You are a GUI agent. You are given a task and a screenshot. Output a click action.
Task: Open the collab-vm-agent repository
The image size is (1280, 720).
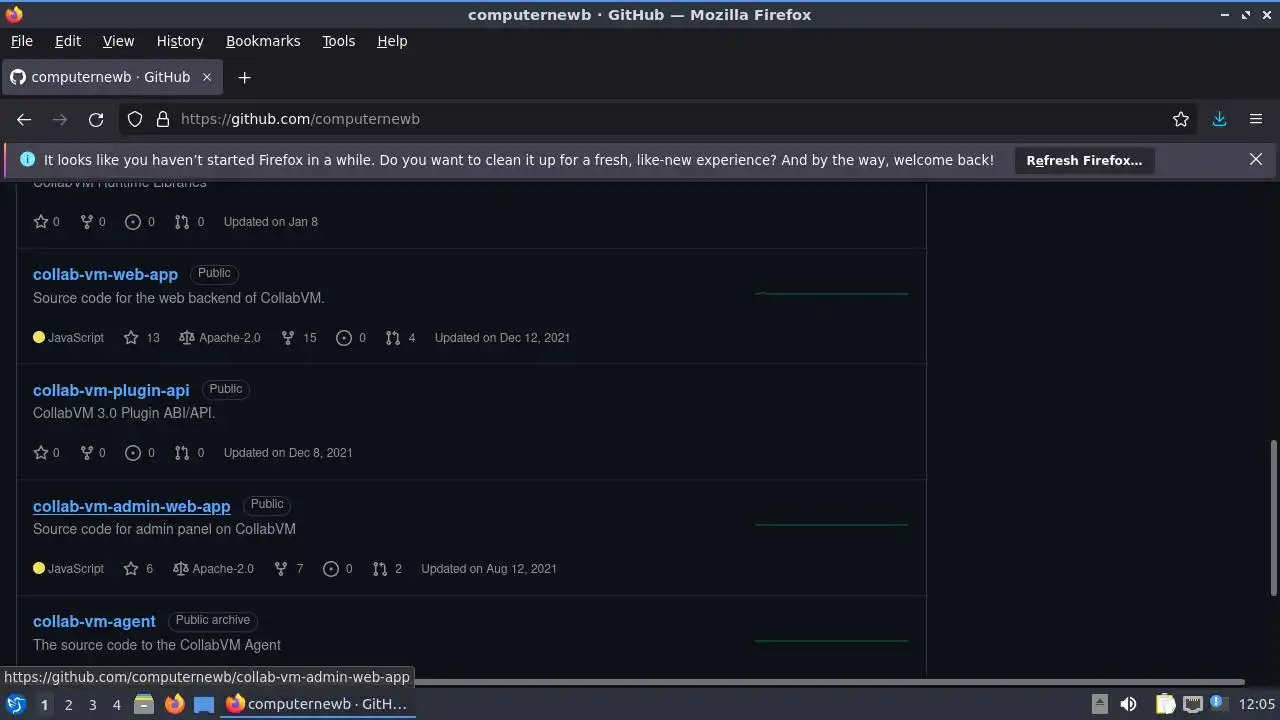[94, 621]
